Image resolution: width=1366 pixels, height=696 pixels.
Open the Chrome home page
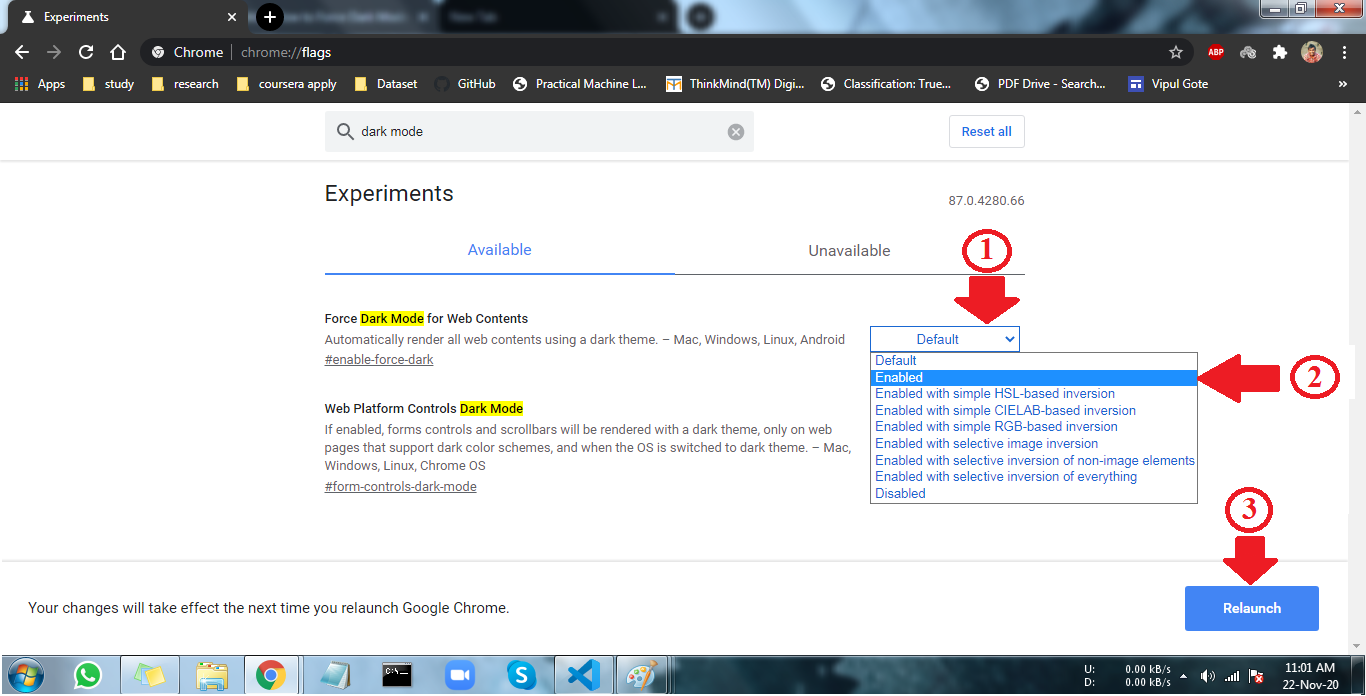click(x=118, y=52)
